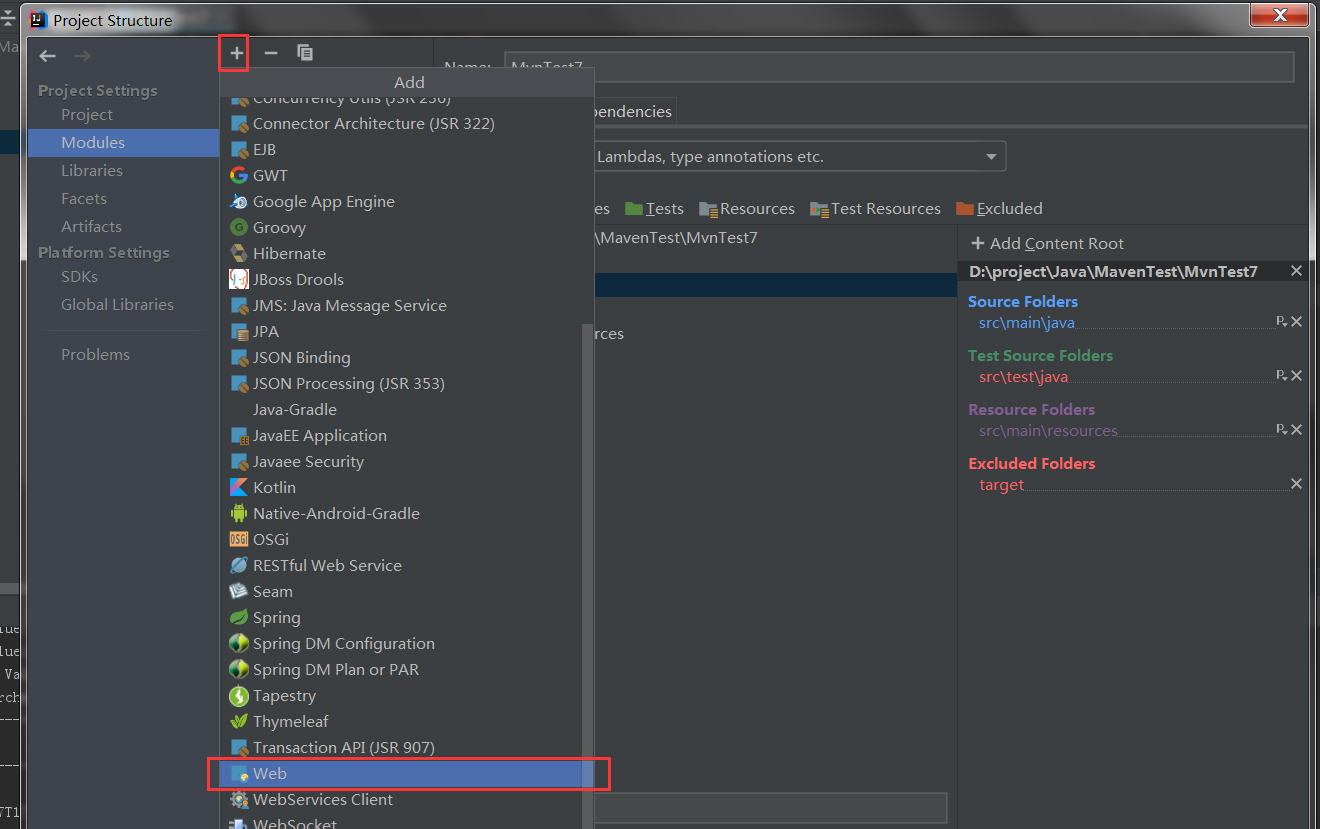
Task: Edit properties of src\main\java folder
Action: click(1281, 322)
